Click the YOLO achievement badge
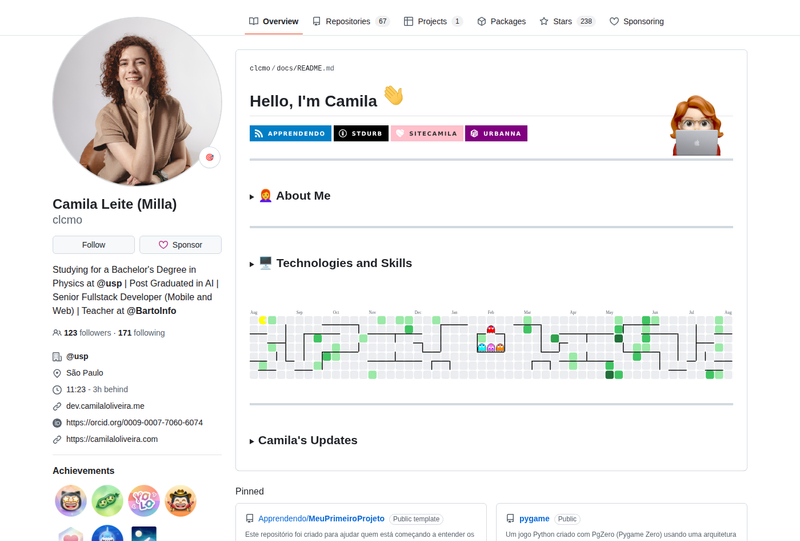The width and height of the screenshot is (800, 541). pos(144,501)
